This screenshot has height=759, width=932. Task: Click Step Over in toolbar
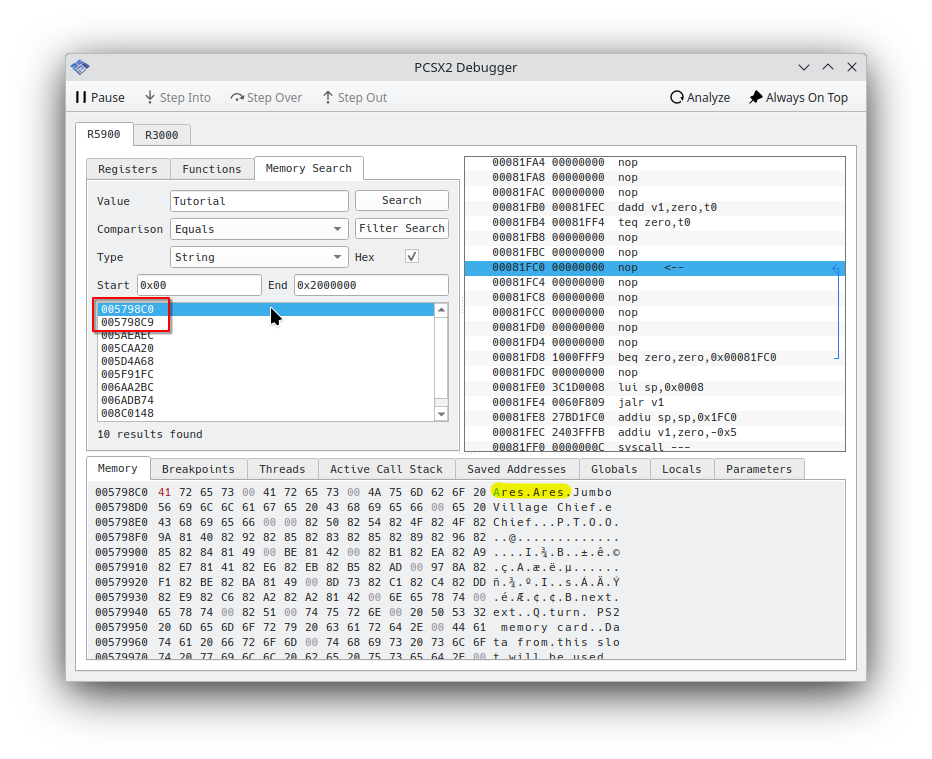[x=266, y=97]
